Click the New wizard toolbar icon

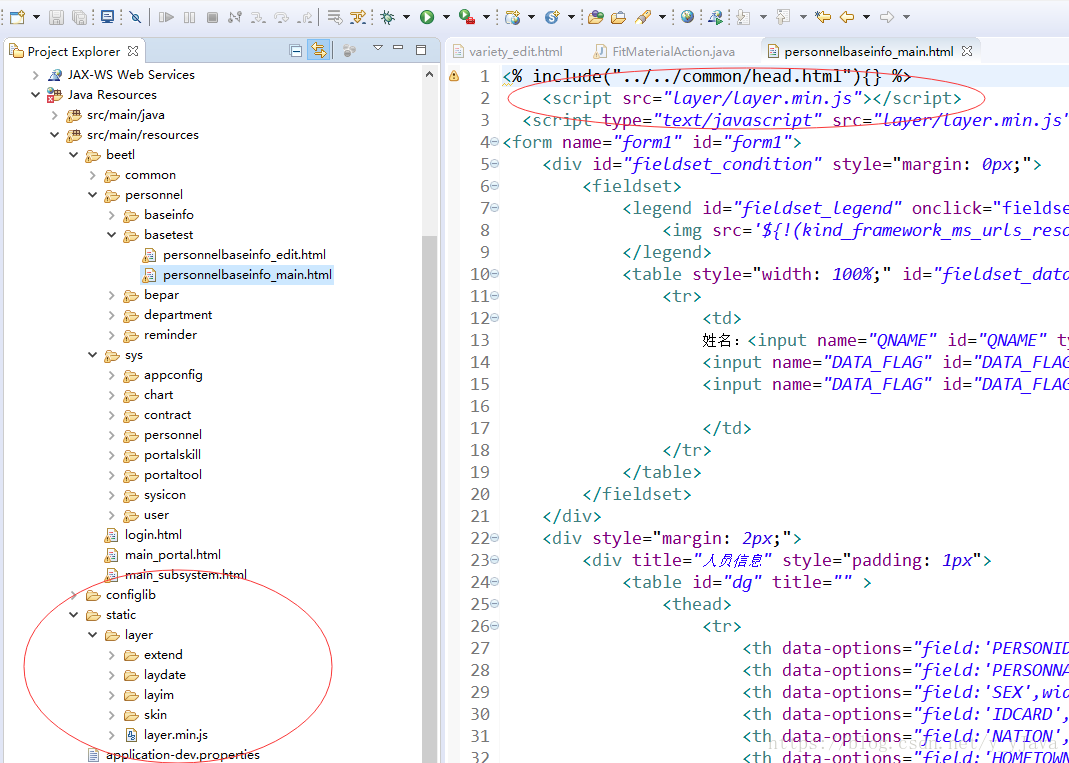(x=17, y=16)
